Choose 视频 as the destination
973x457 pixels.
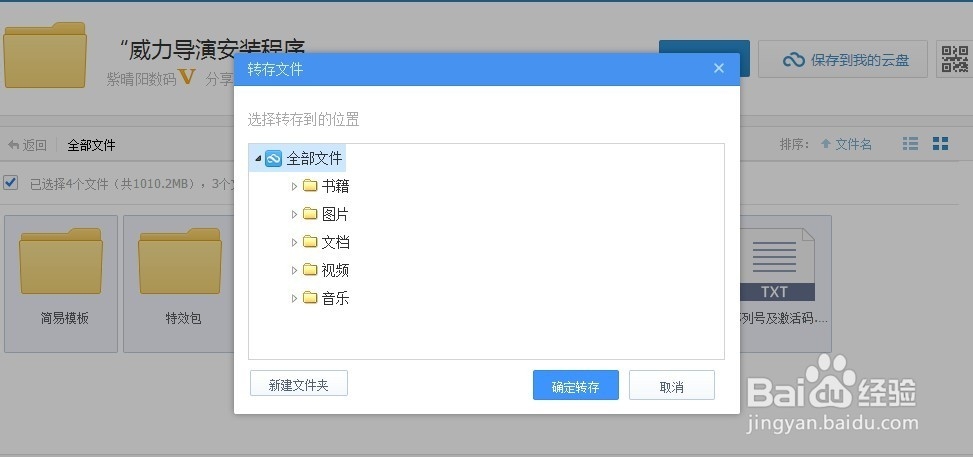(335, 270)
